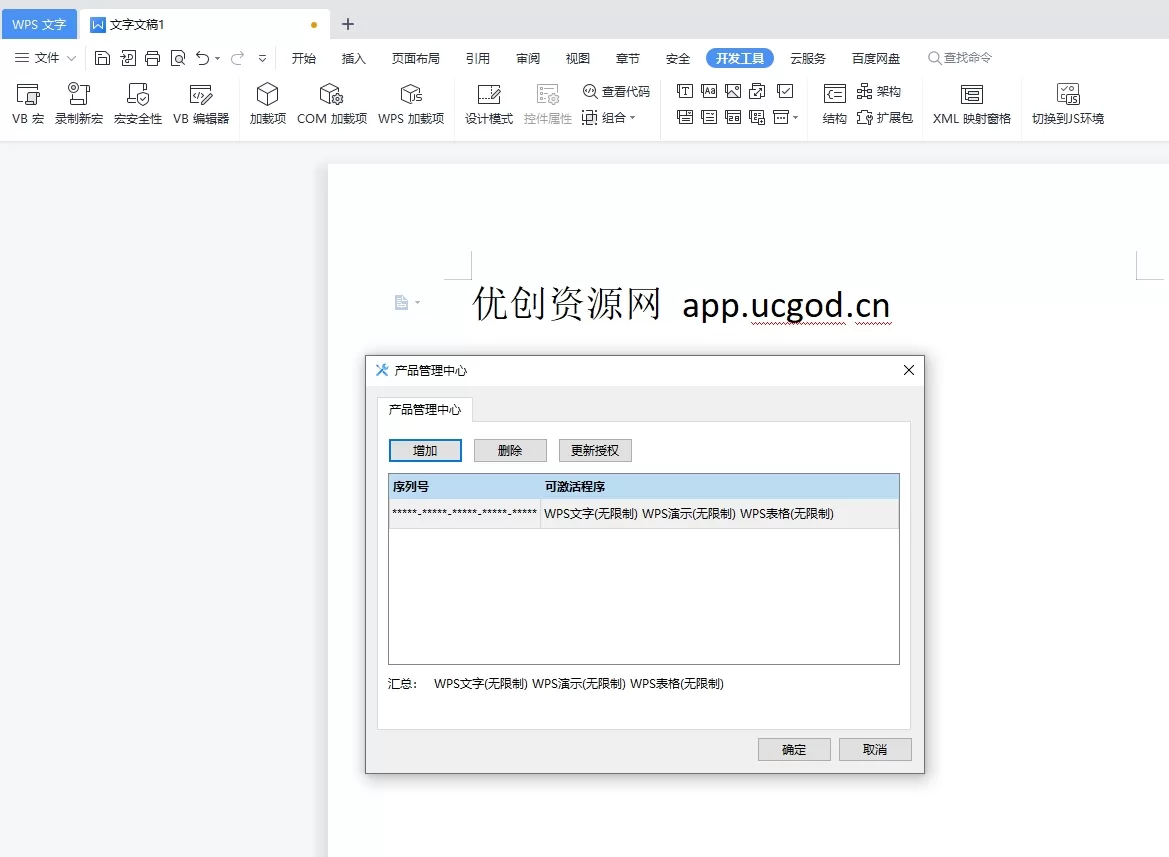Select the 安全 ribbon tab
1169x857 pixels.
(678, 58)
